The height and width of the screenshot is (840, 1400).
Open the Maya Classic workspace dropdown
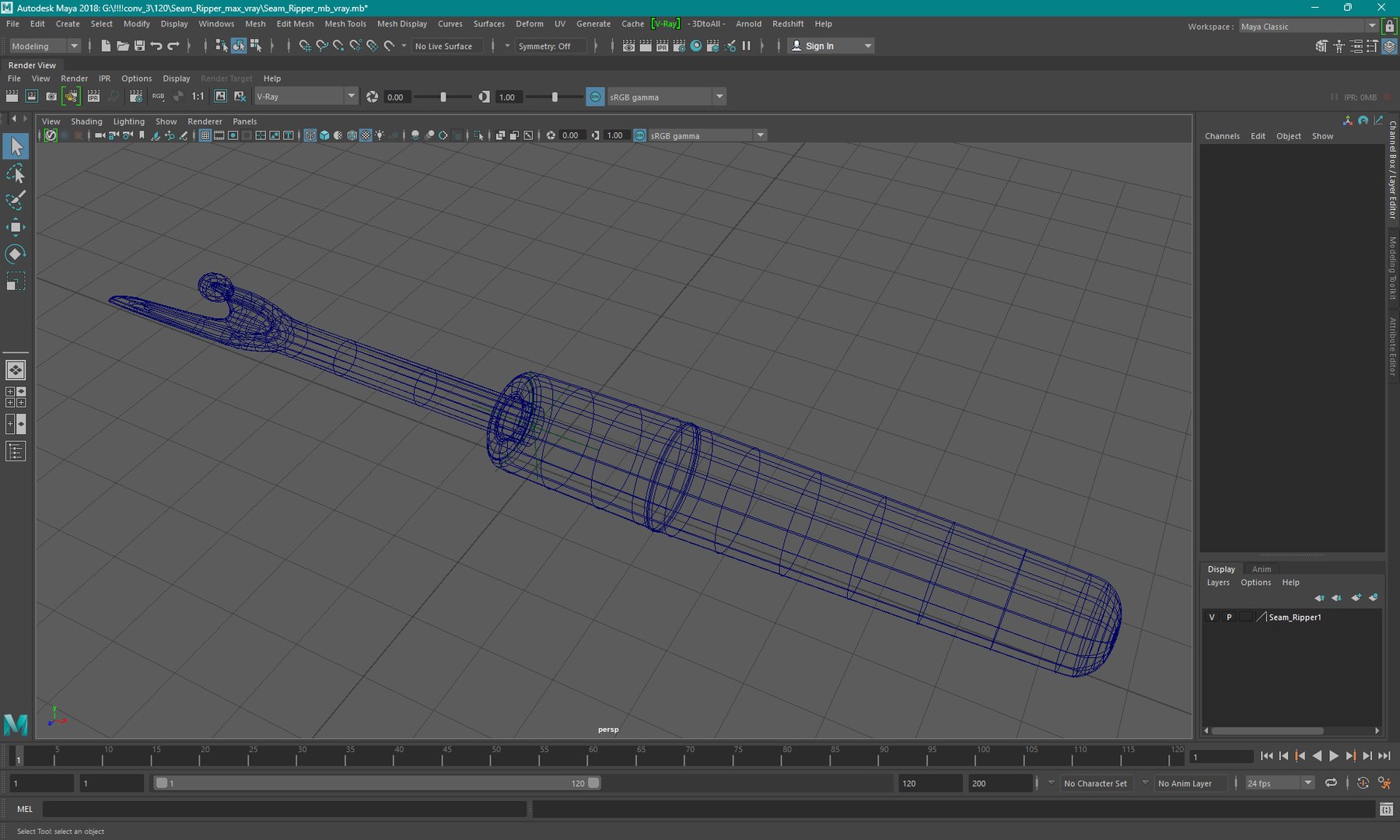tap(1308, 26)
